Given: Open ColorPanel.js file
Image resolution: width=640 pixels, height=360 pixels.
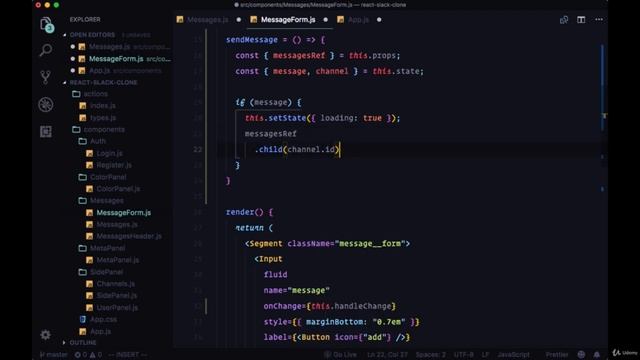Looking at the screenshot, I should point(118,189).
